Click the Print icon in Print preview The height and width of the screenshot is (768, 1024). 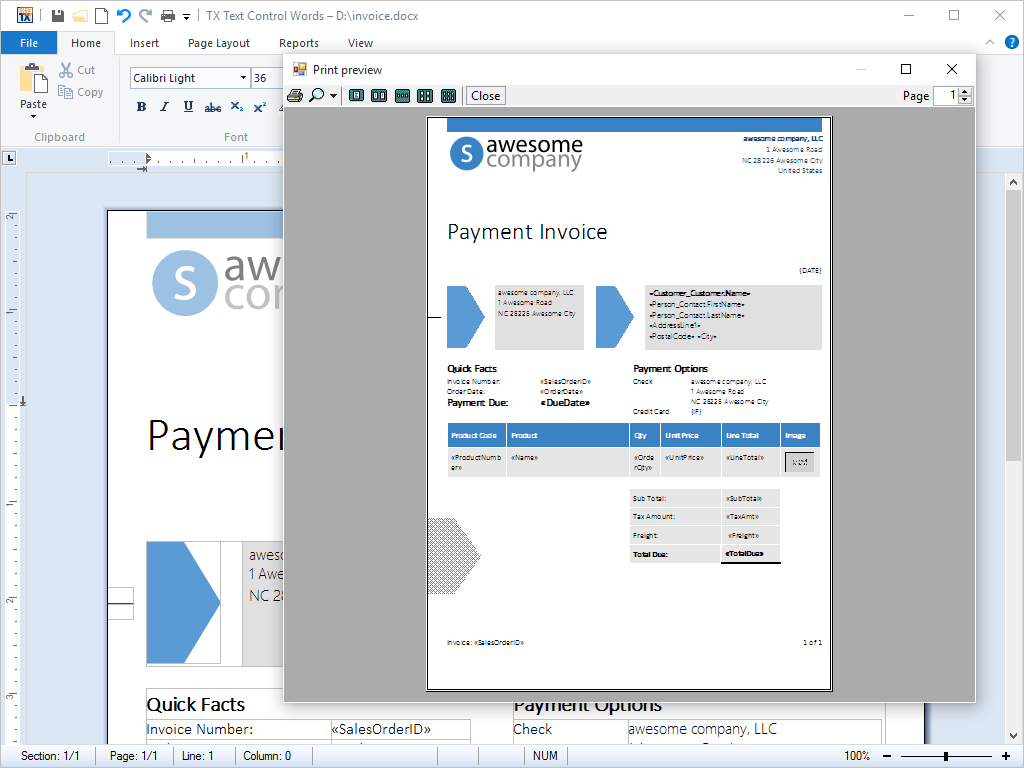click(x=295, y=96)
